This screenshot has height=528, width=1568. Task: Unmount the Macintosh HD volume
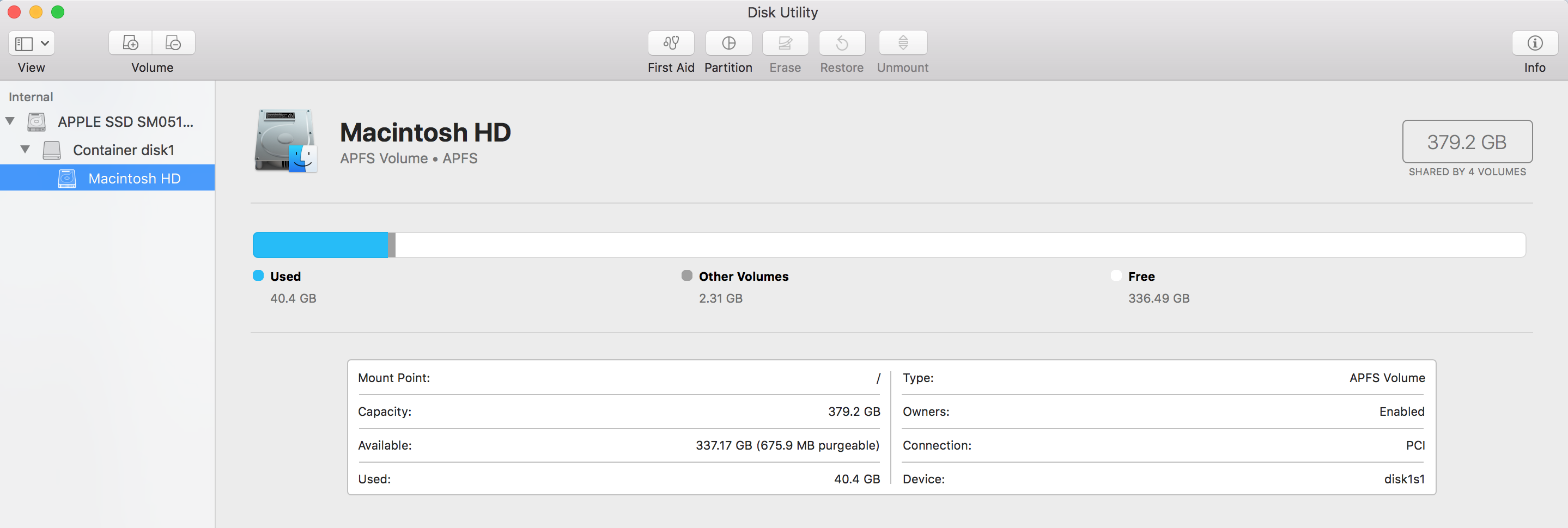(902, 43)
